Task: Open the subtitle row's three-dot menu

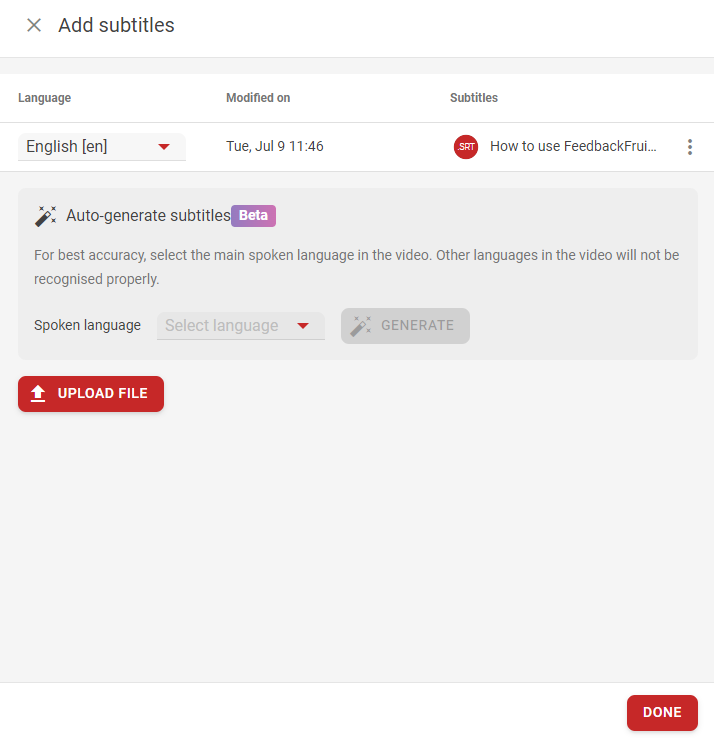Action: point(690,147)
